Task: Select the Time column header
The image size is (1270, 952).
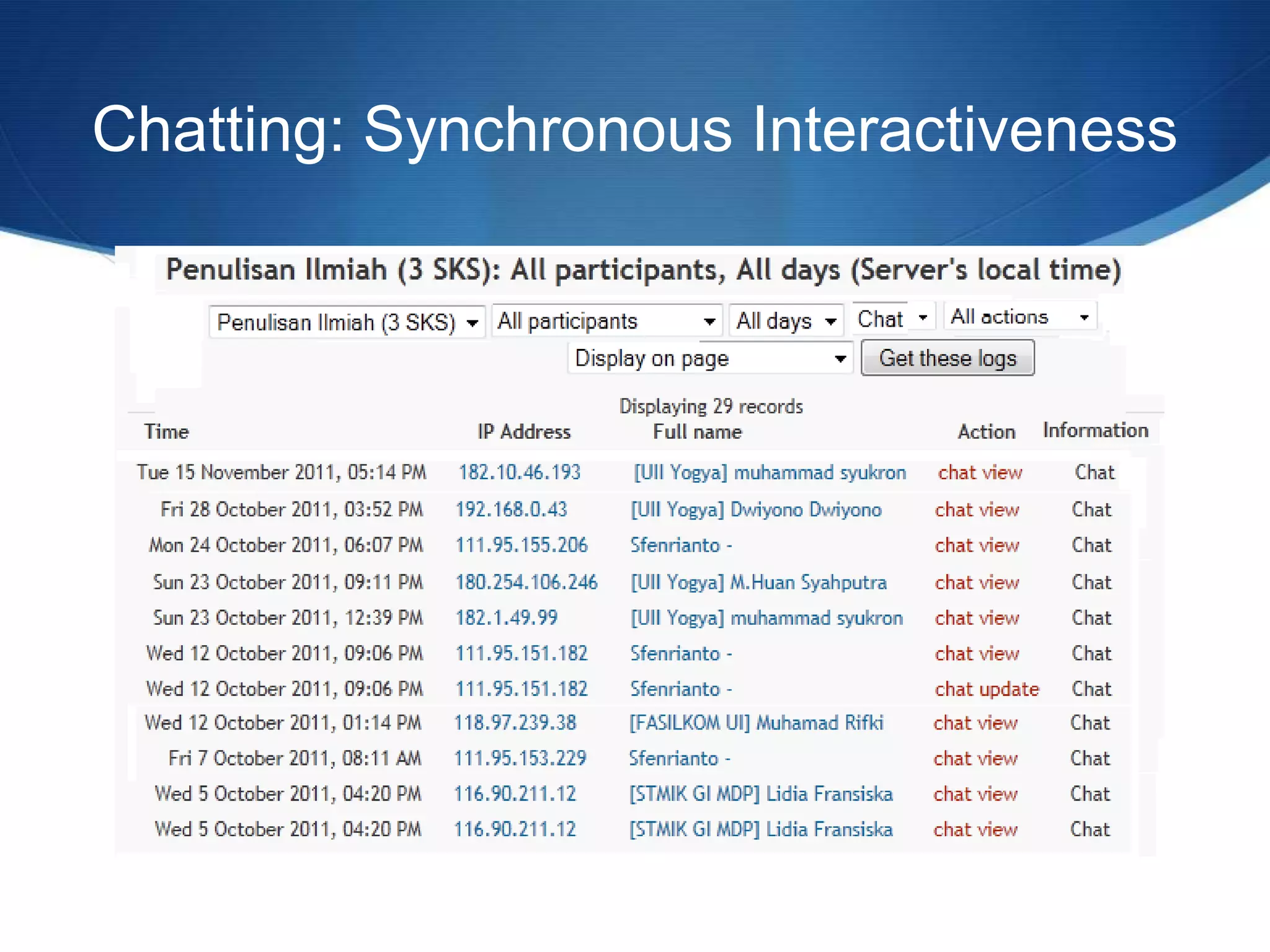Action: tap(166, 431)
